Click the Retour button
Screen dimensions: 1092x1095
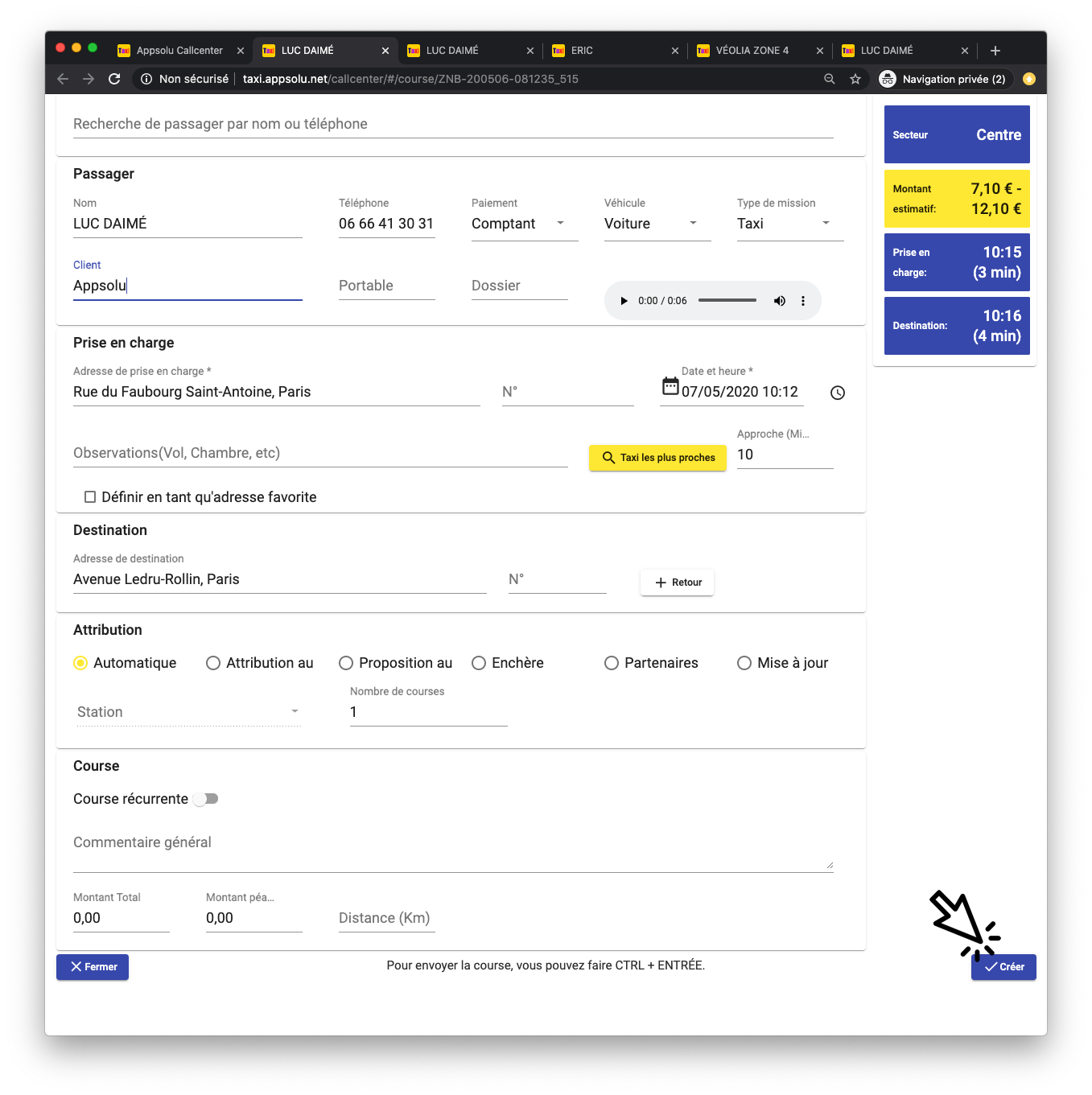677,582
